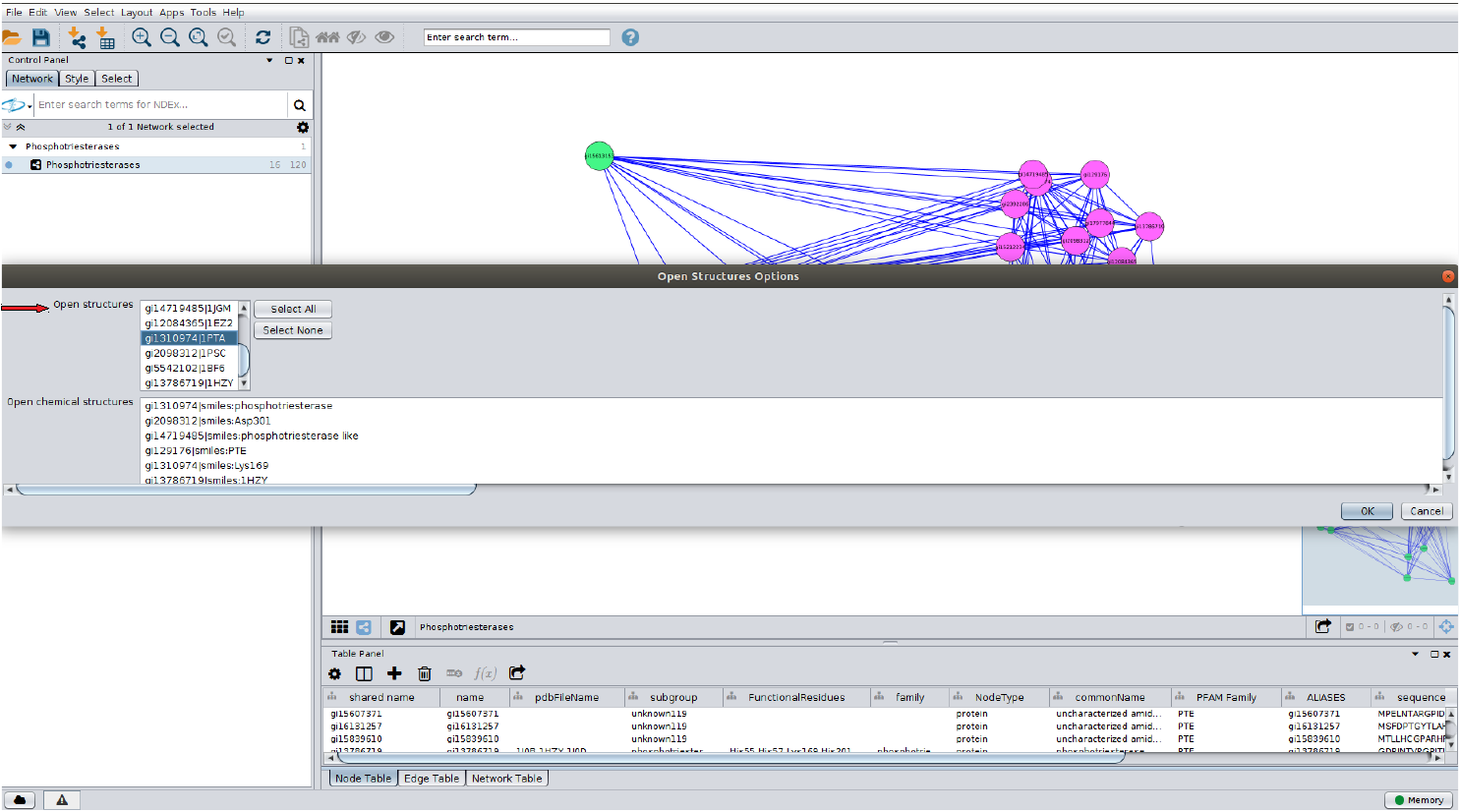Open NDEx source dropdown arrow
This screenshot has height=812, width=1459.
(x=29, y=106)
